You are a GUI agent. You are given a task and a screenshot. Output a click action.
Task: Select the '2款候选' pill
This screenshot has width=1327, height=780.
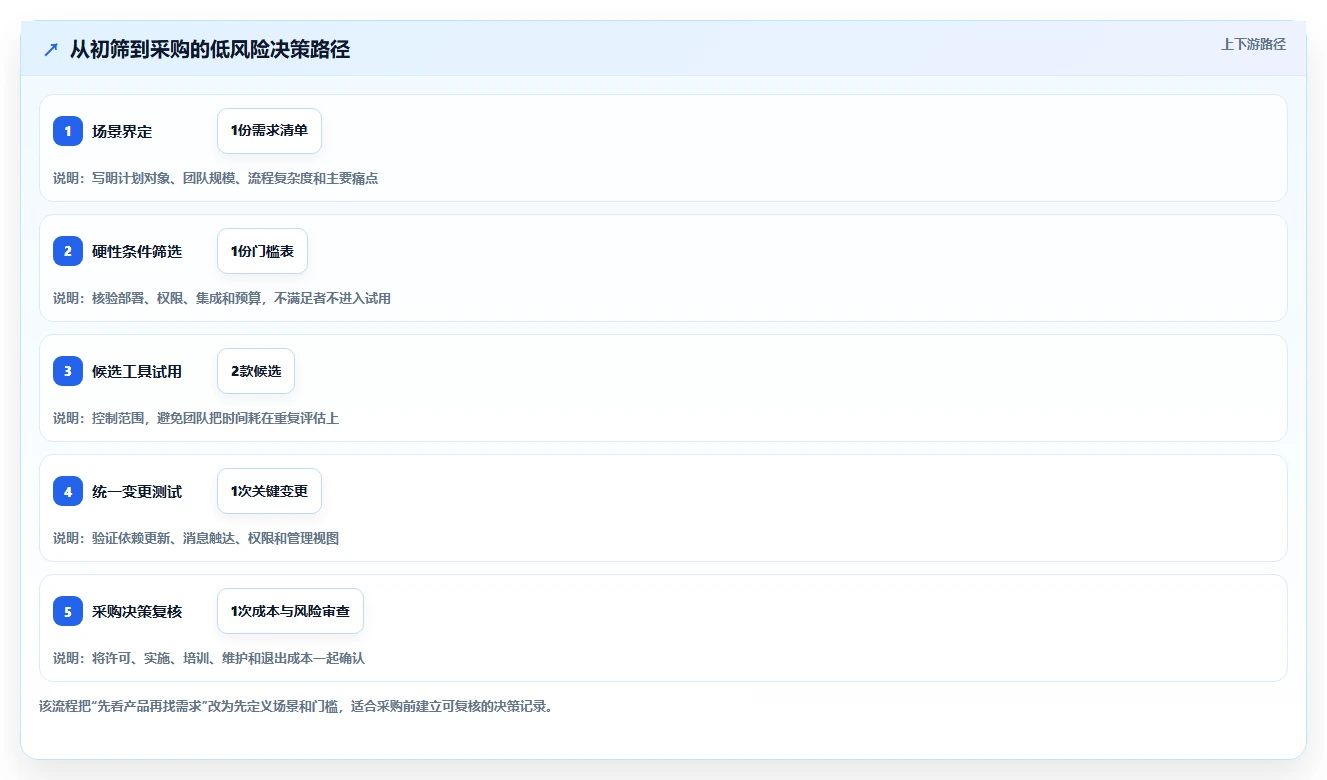click(x=256, y=371)
